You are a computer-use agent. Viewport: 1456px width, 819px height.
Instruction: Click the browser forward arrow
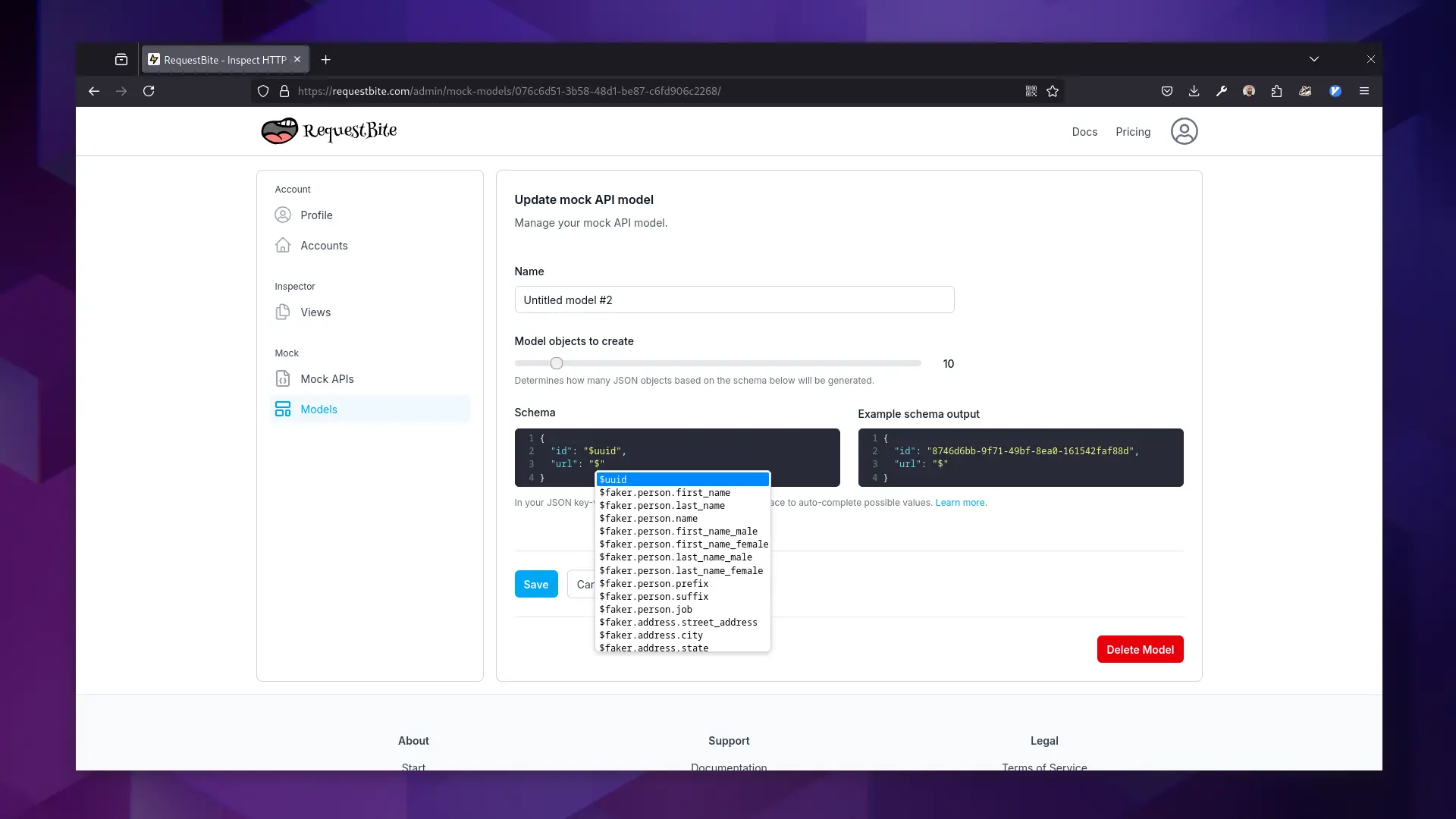[x=121, y=91]
